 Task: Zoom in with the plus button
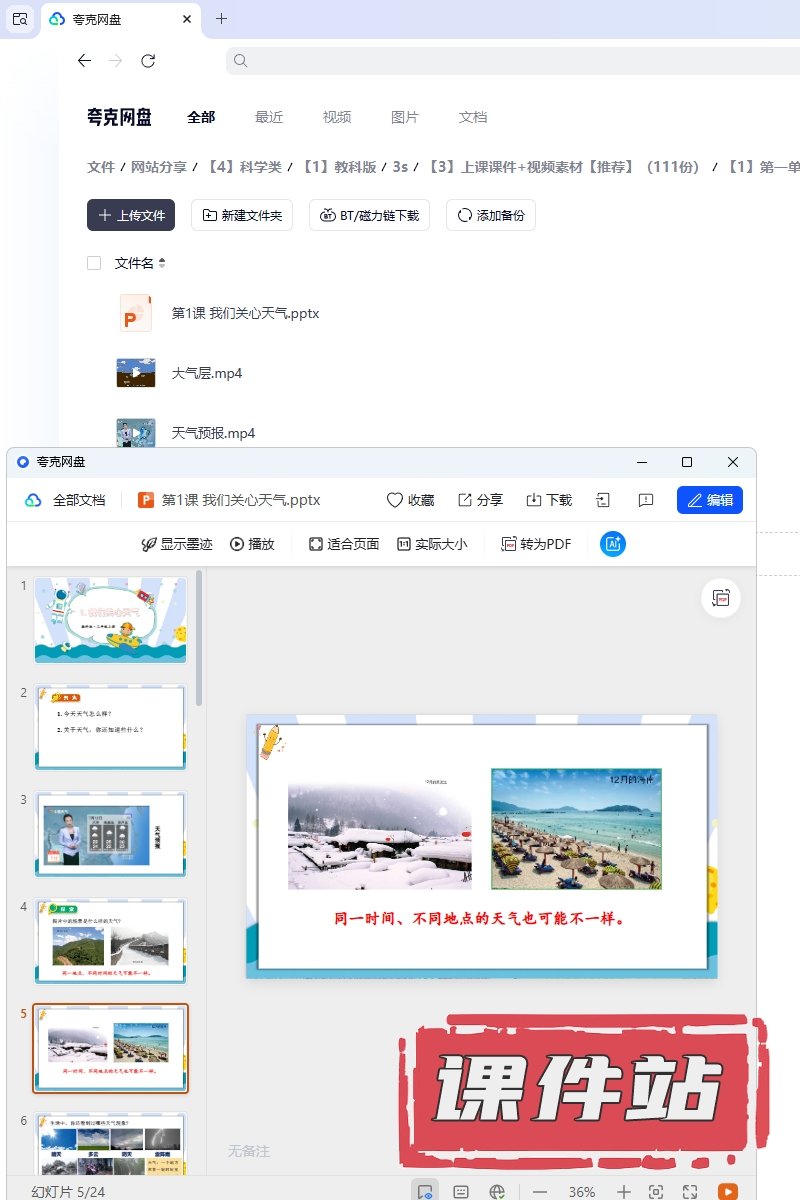click(623, 1191)
